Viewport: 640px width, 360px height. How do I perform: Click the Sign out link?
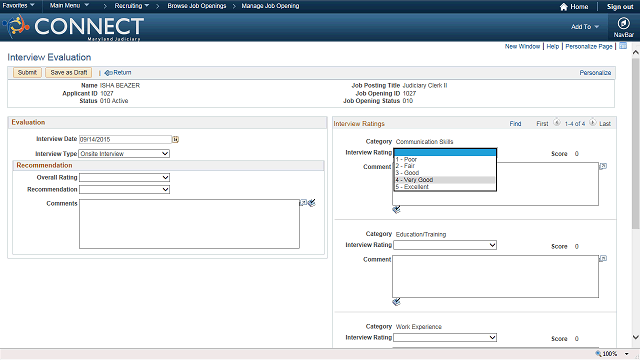(x=620, y=7)
